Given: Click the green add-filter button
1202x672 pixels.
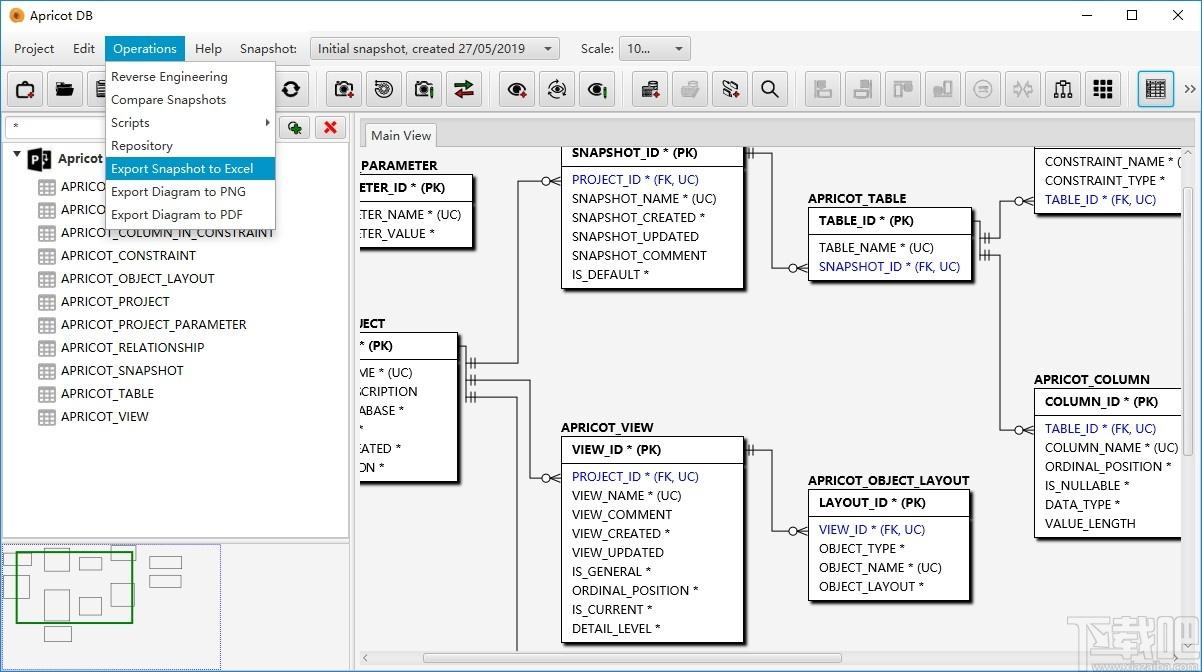Looking at the screenshot, I should [294, 128].
